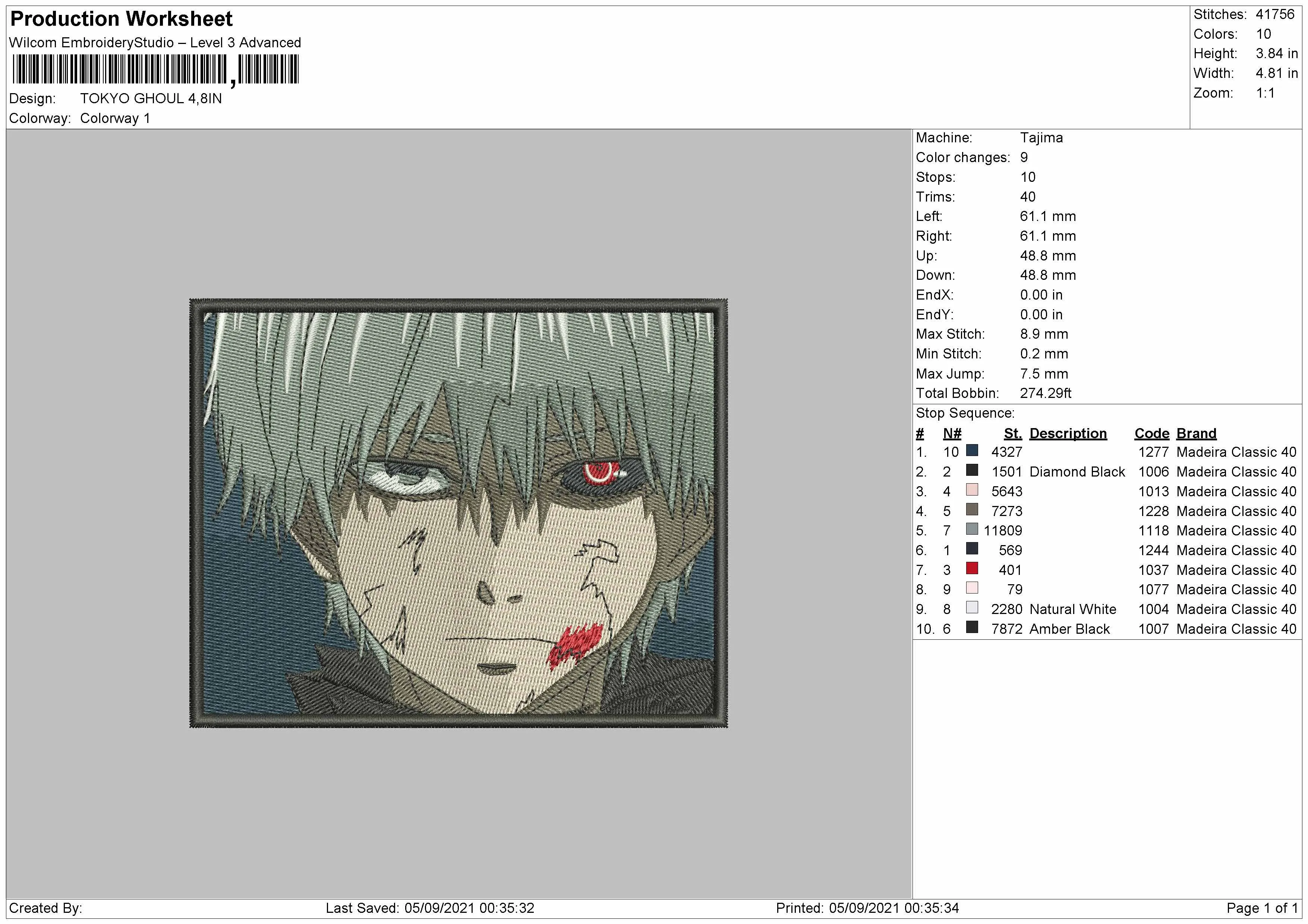Click the Tokyo Ghoul embroidery design preview
This screenshot has width=1308, height=924.
point(458,513)
